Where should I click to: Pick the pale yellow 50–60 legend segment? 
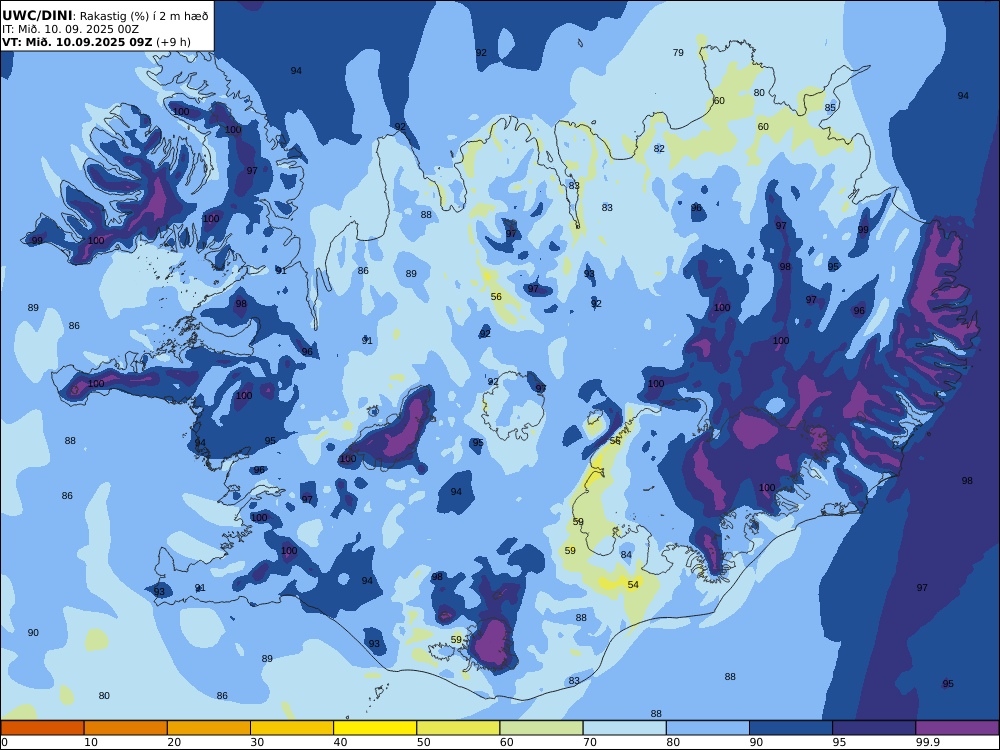458,728
